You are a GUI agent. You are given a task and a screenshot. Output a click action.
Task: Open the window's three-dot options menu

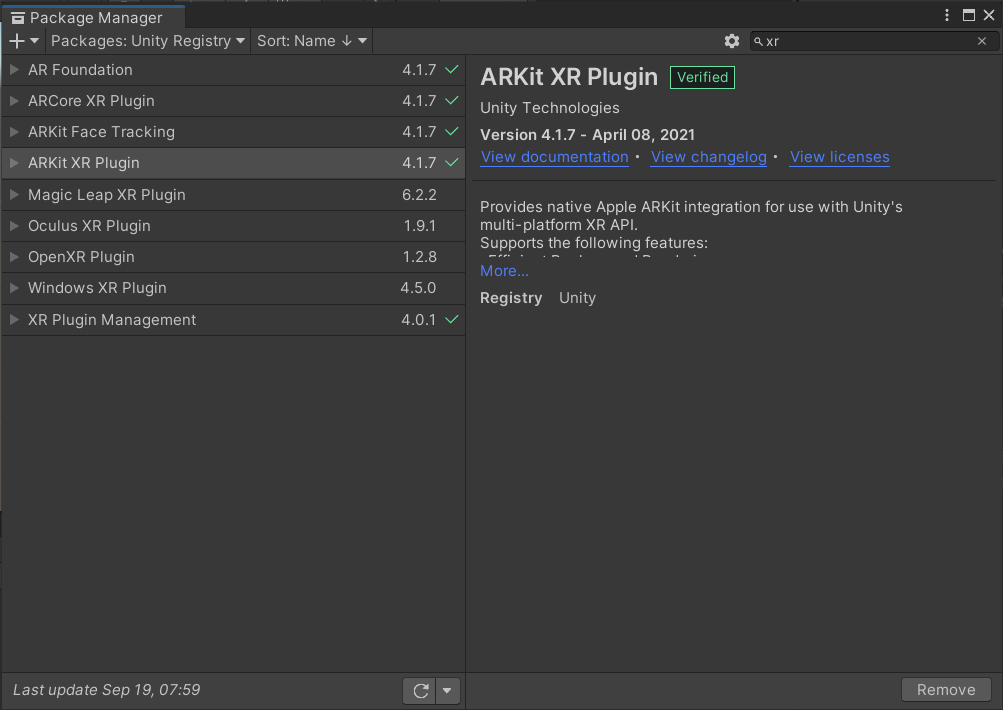[x=947, y=15]
